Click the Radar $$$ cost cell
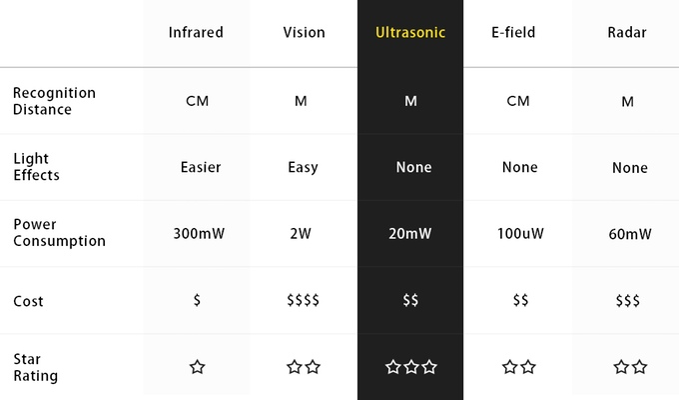 (x=629, y=301)
